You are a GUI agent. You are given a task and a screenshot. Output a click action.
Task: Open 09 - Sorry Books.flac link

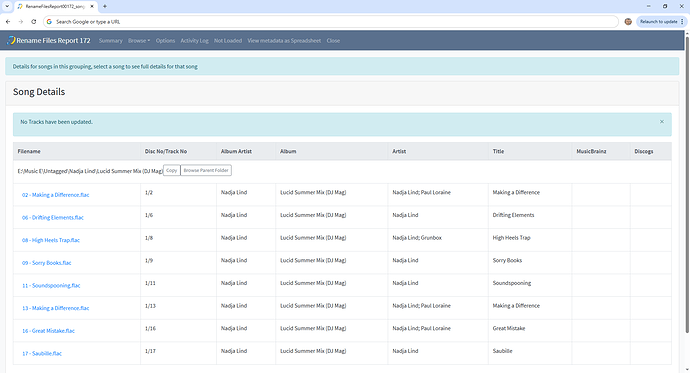pyautogui.click(x=47, y=263)
